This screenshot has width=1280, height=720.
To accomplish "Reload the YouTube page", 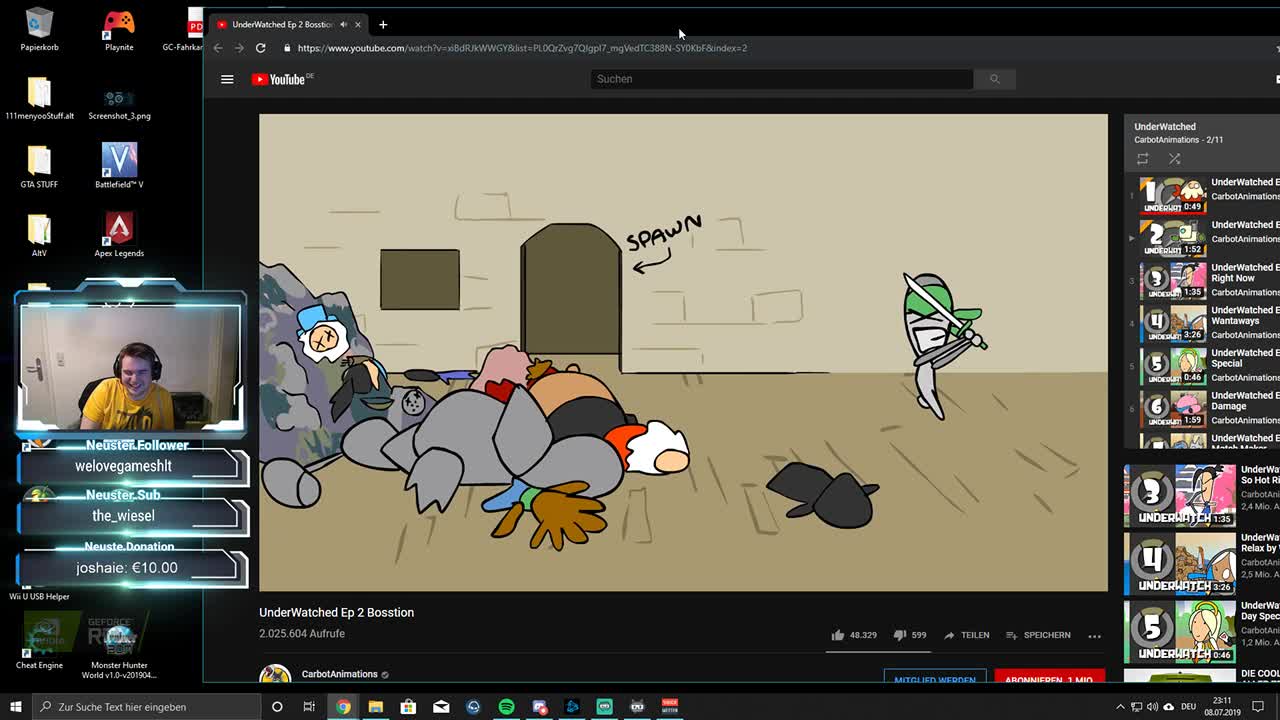I will (260, 48).
